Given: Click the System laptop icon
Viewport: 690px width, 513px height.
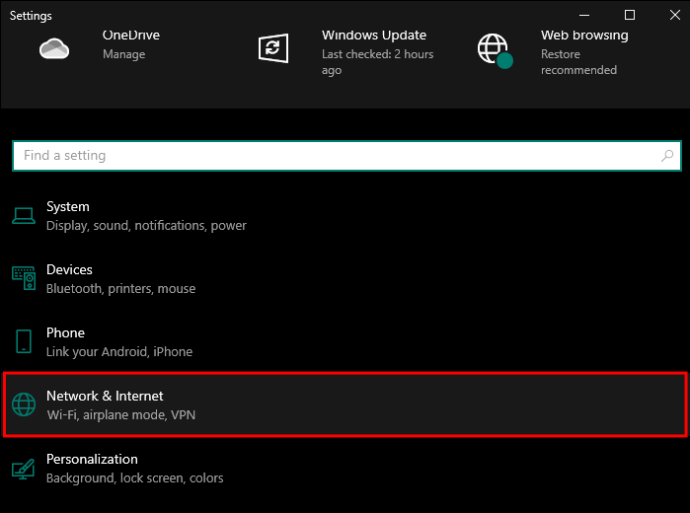Looking at the screenshot, I should pos(23,215).
